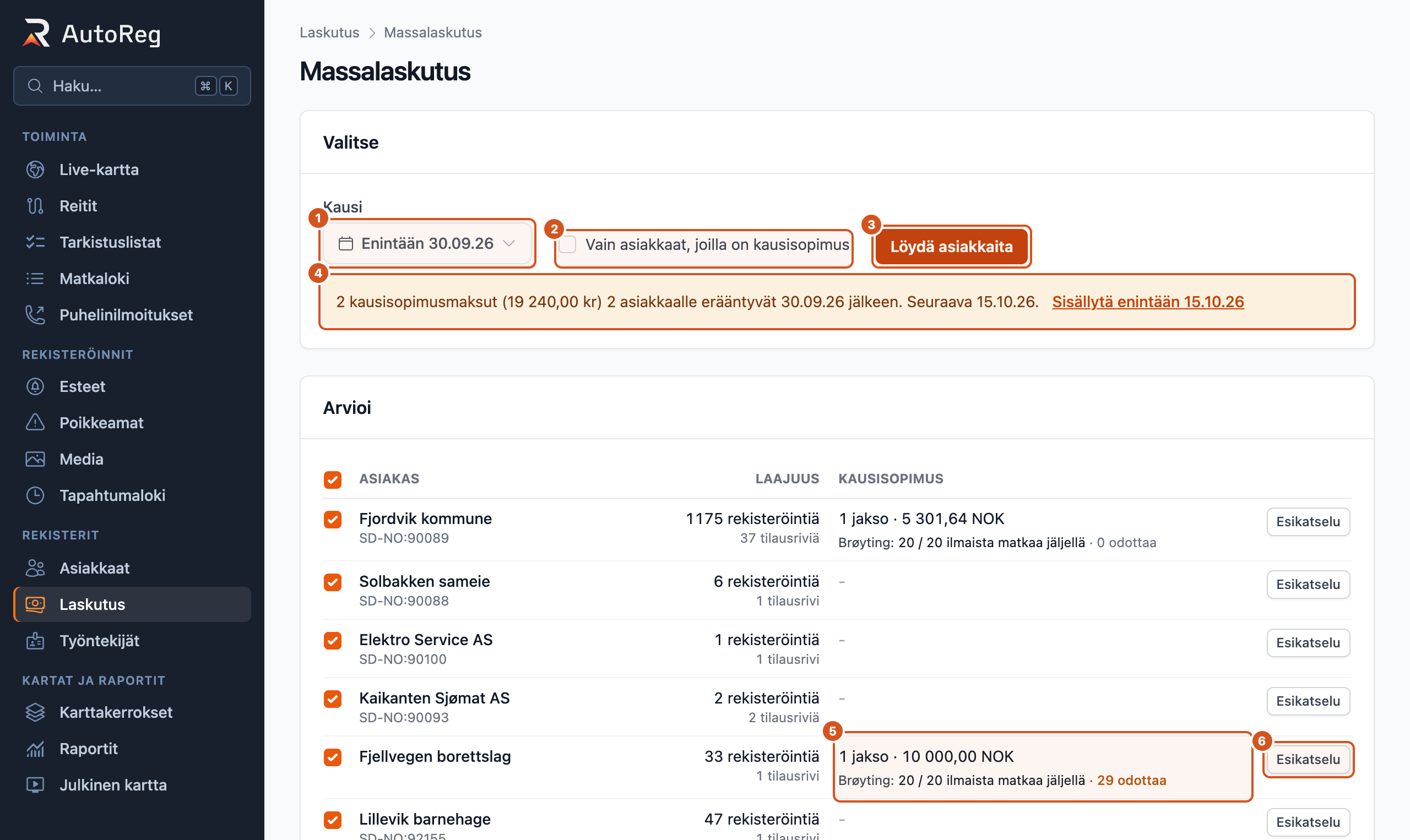The height and width of the screenshot is (840, 1410).
Task: Click the Työntekijät badge icon
Action: tap(35, 641)
